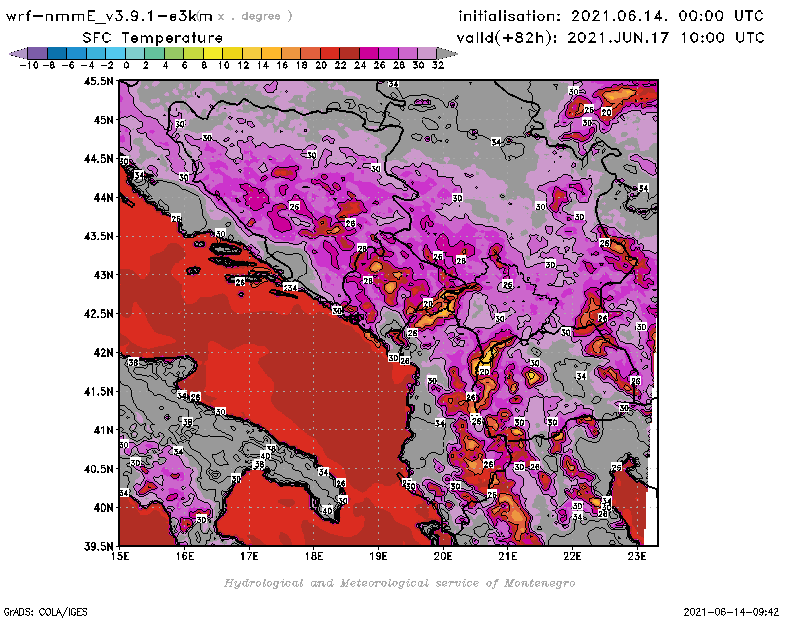The height and width of the screenshot is (618, 800).
Task: Pick the cyan -2 to 0 colorbar swatch
Action: 116,54
